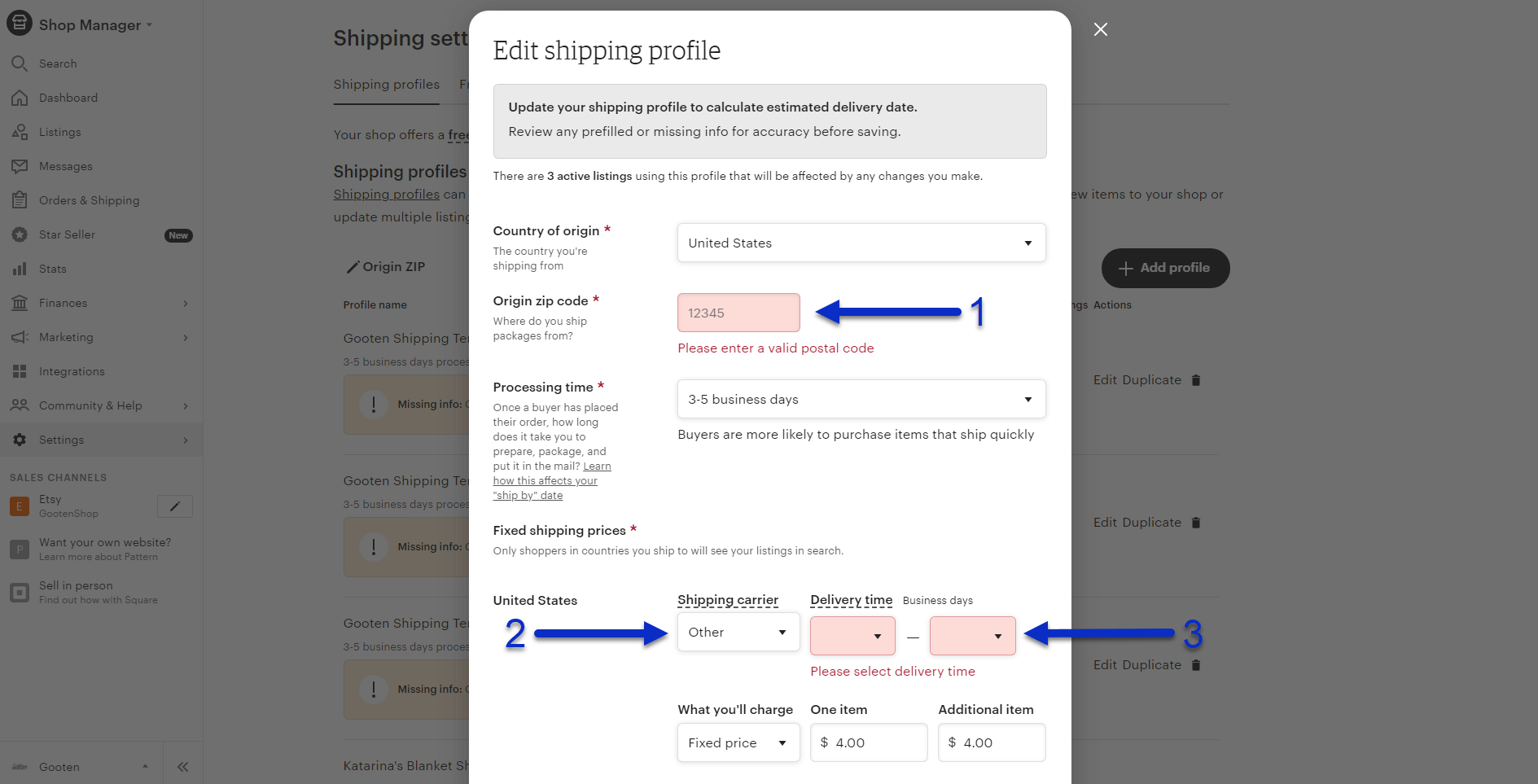Open Messages from the sidebar icon

pos(20,165)
